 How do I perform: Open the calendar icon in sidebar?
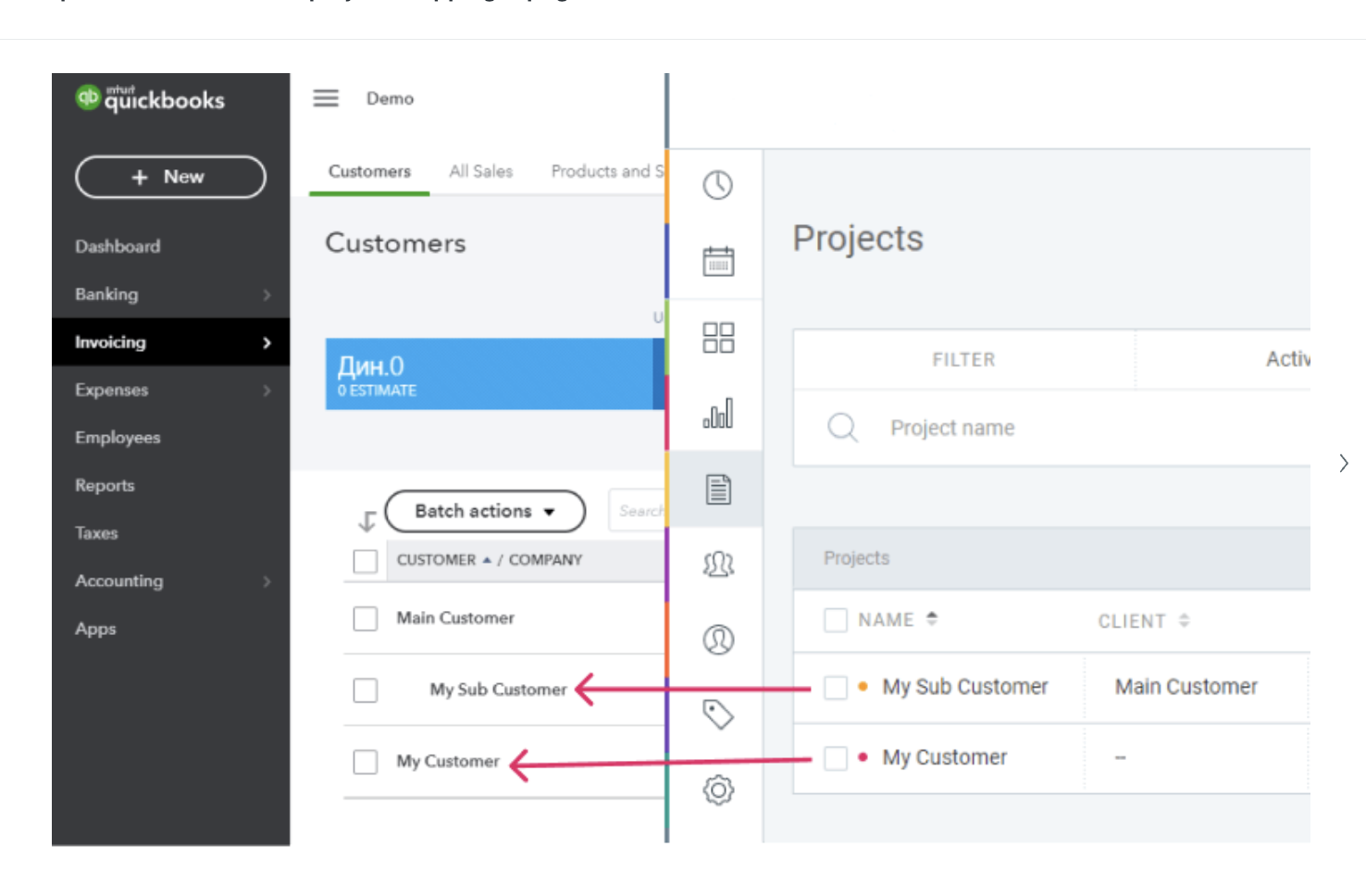click(x=717, y=261)
